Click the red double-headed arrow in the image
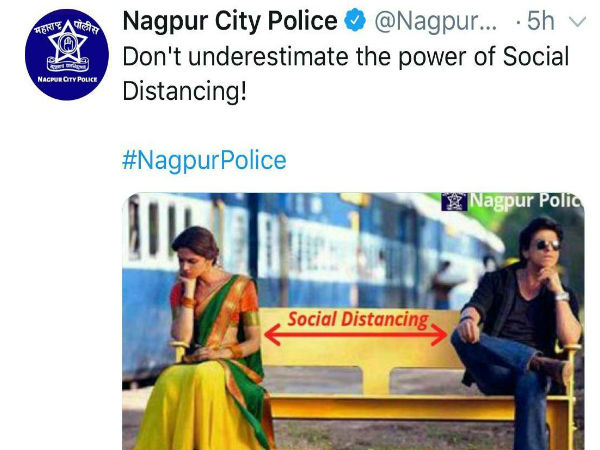The image size is (600, 450). 356,334
